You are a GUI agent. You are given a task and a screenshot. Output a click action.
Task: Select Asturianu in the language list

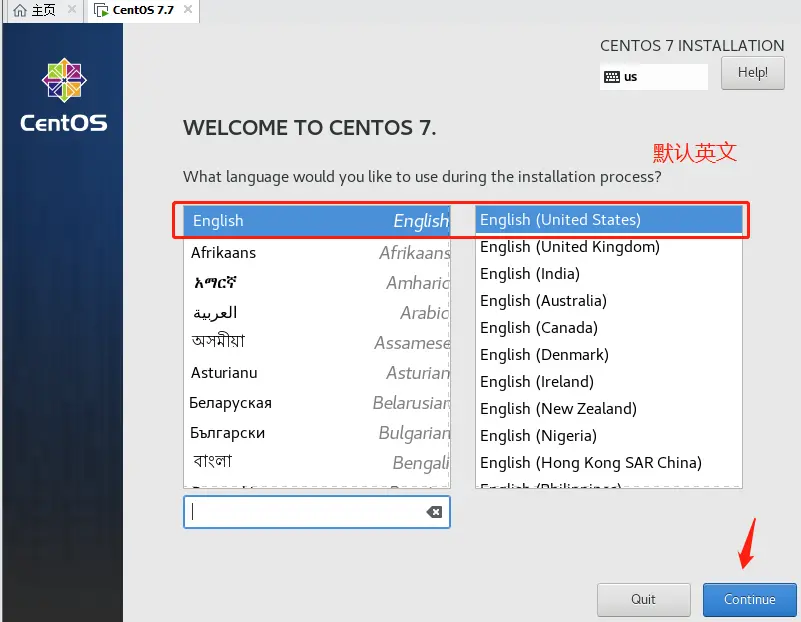tap(317, 373)
